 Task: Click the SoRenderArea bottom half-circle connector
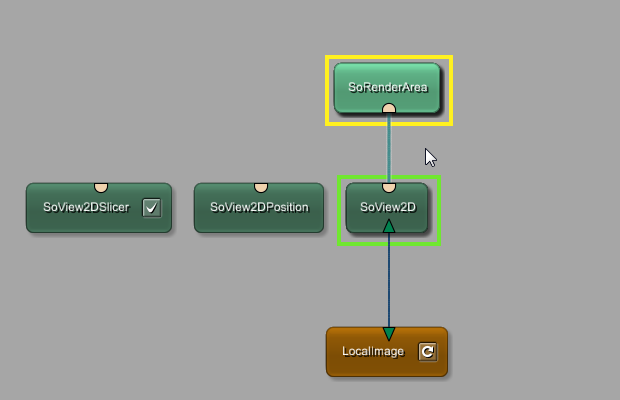pyautogui.click(x=389, y=107)
